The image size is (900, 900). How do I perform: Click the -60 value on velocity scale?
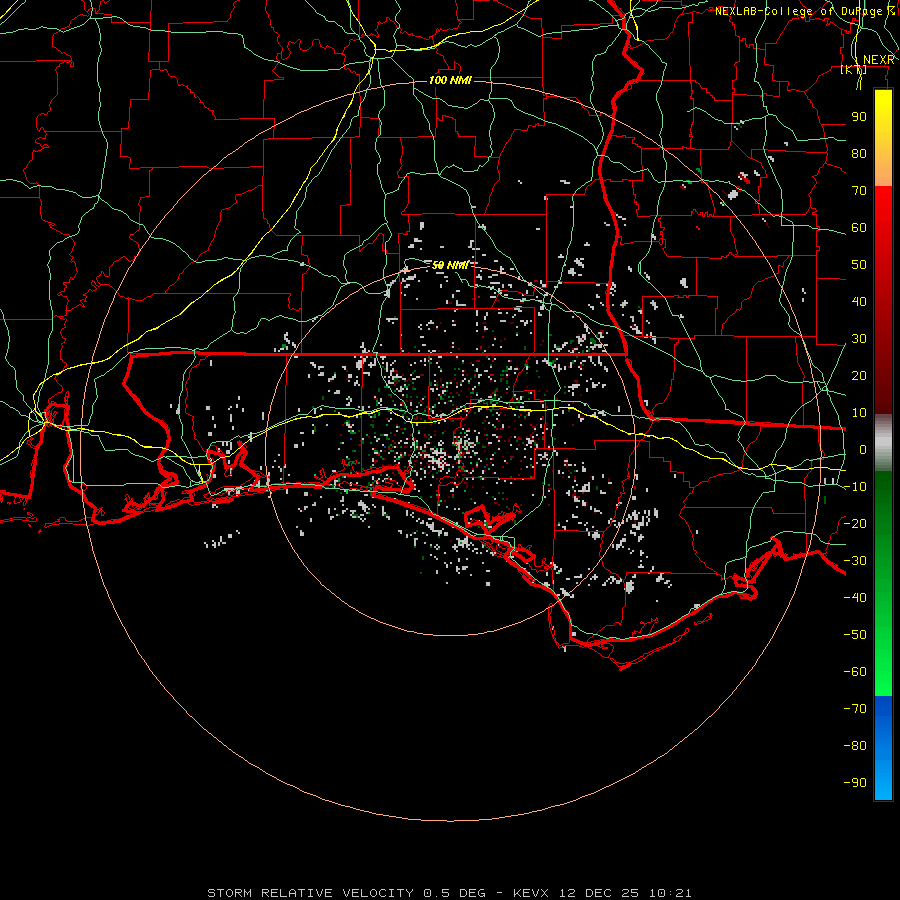tap(855, 672)
